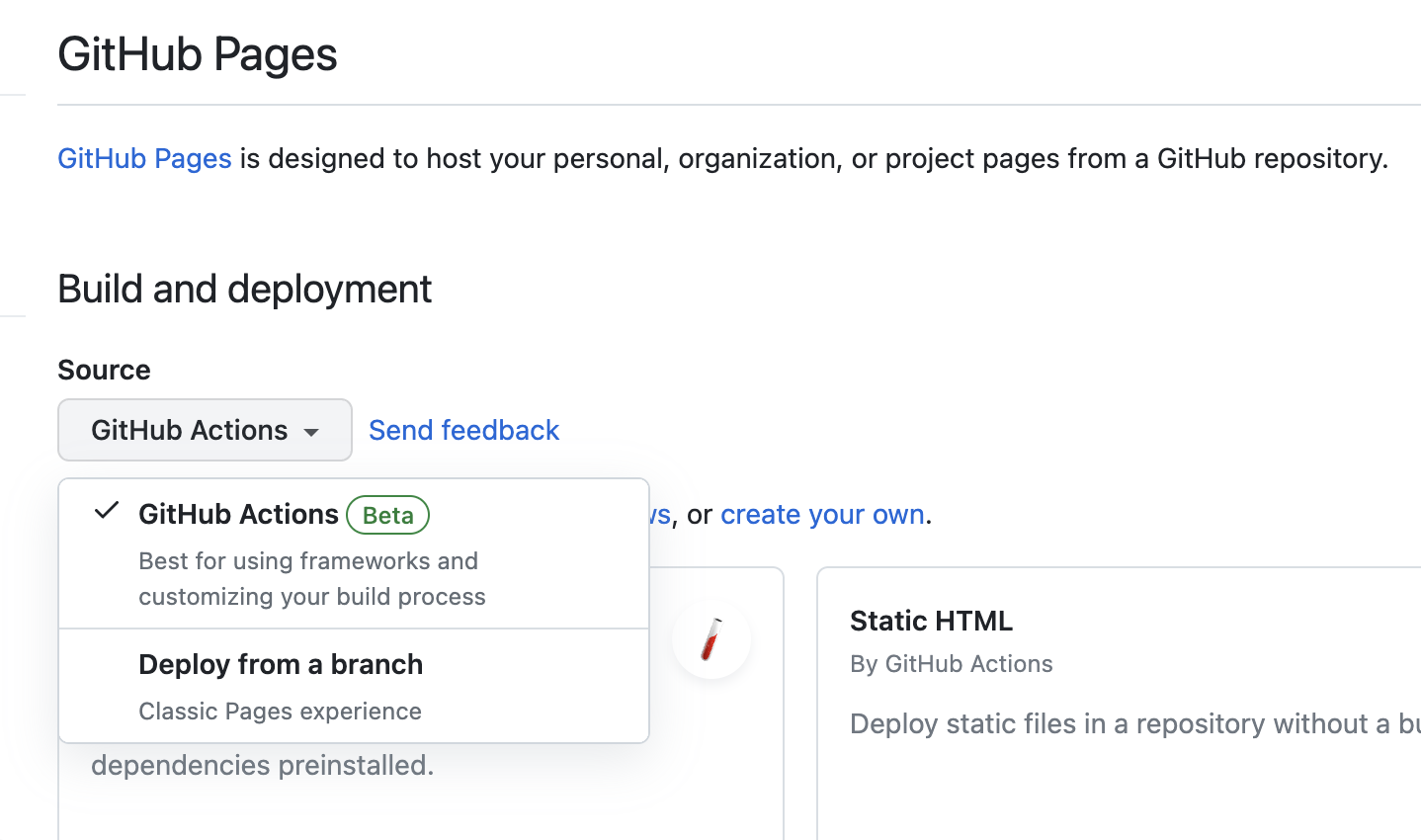The image size is (1421, 840).
Task: Click the By GitHub Actions subtitle
Action: tap(952, 664)
